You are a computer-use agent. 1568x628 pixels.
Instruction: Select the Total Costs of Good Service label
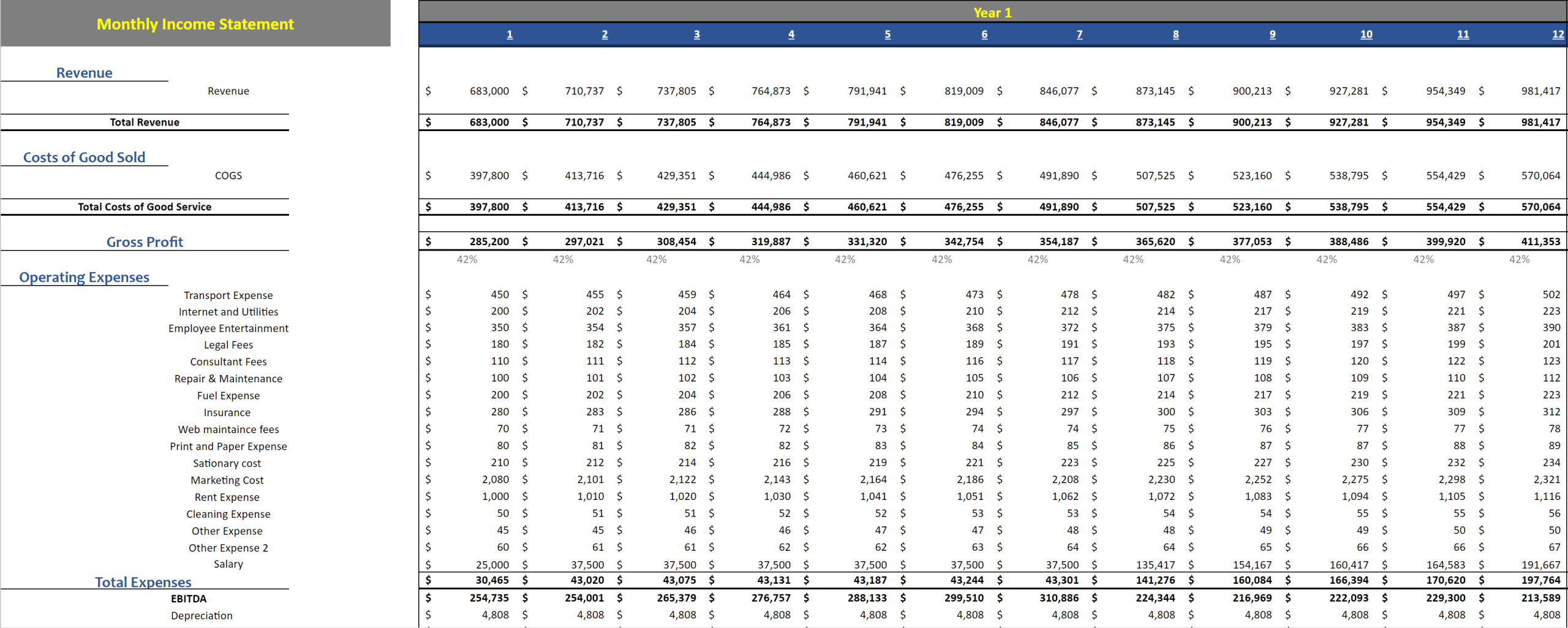coord(145,206)
